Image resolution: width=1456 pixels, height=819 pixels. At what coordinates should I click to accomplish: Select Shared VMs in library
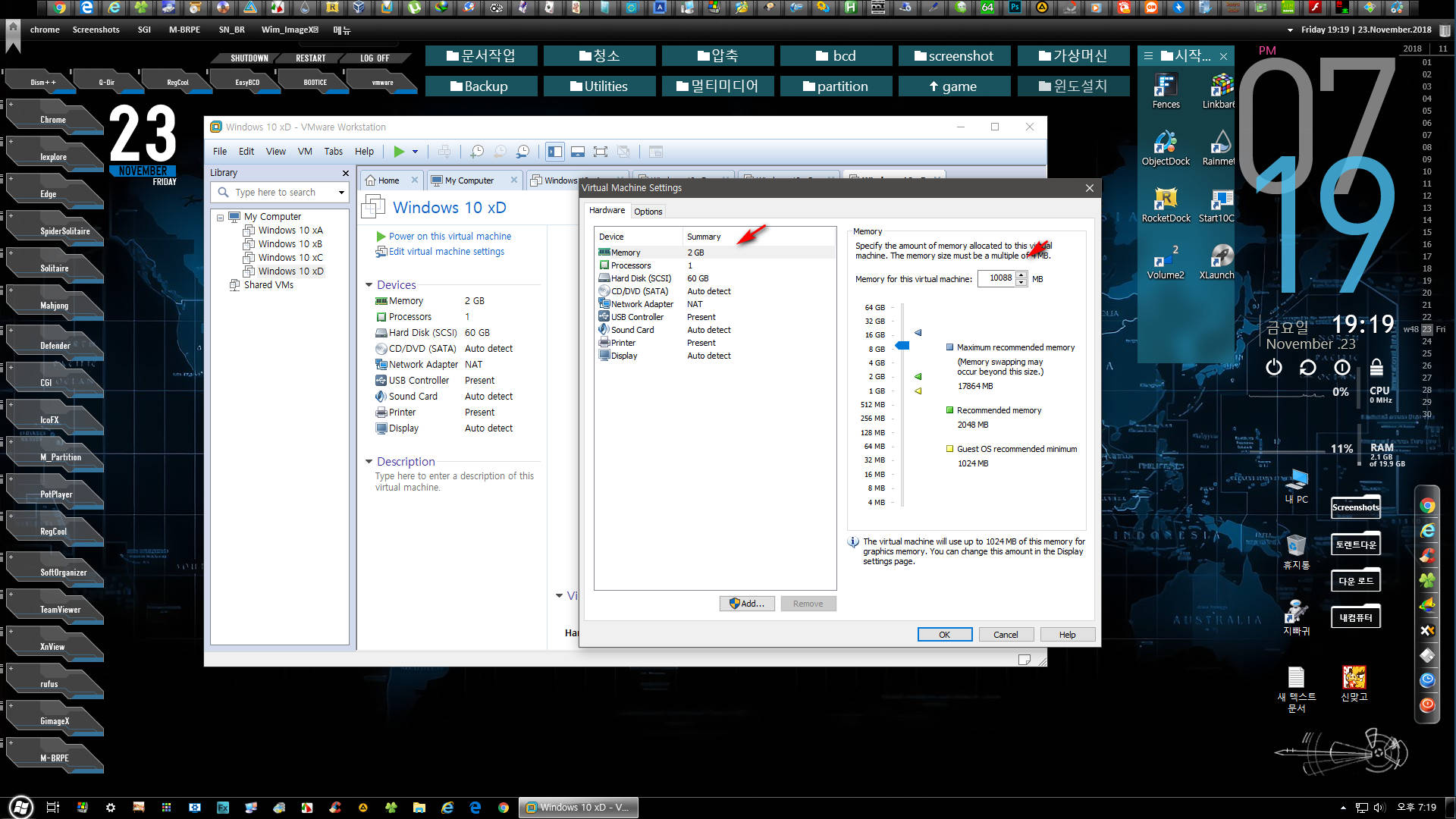pyautogui.click(x=261, y=285)
